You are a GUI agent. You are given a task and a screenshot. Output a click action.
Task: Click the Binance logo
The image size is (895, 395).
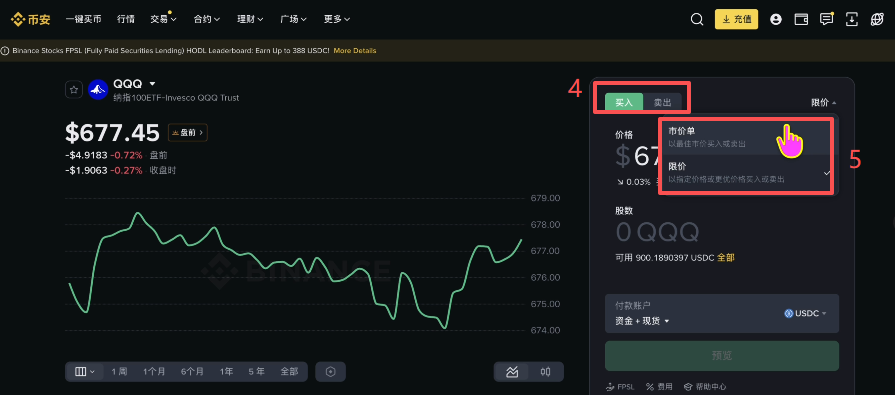(31, 19)
